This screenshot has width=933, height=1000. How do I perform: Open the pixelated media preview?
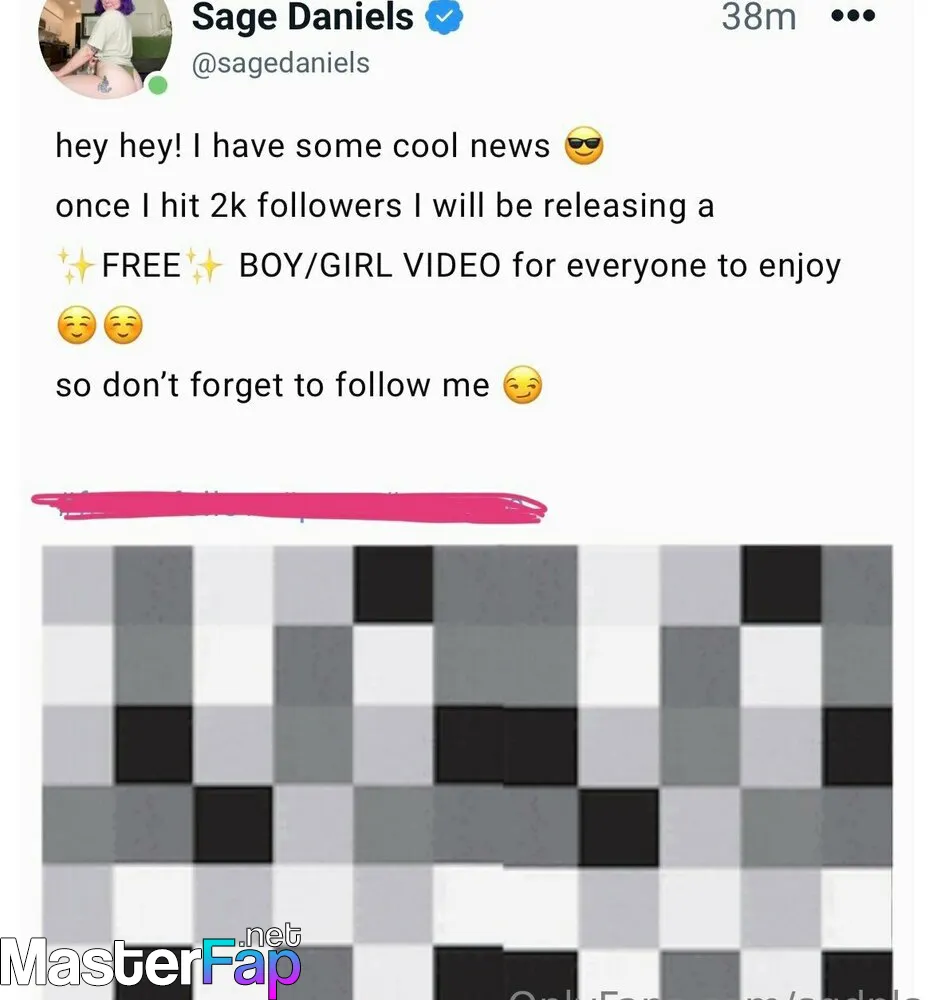coord(467,772)
